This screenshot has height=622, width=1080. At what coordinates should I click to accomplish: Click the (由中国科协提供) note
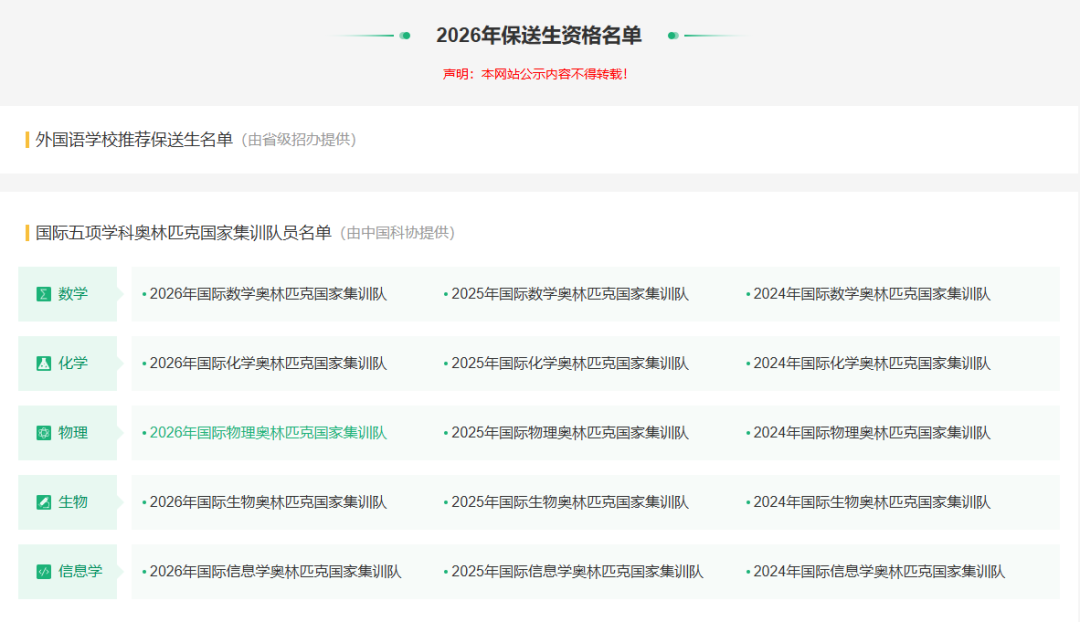[397, 233]
